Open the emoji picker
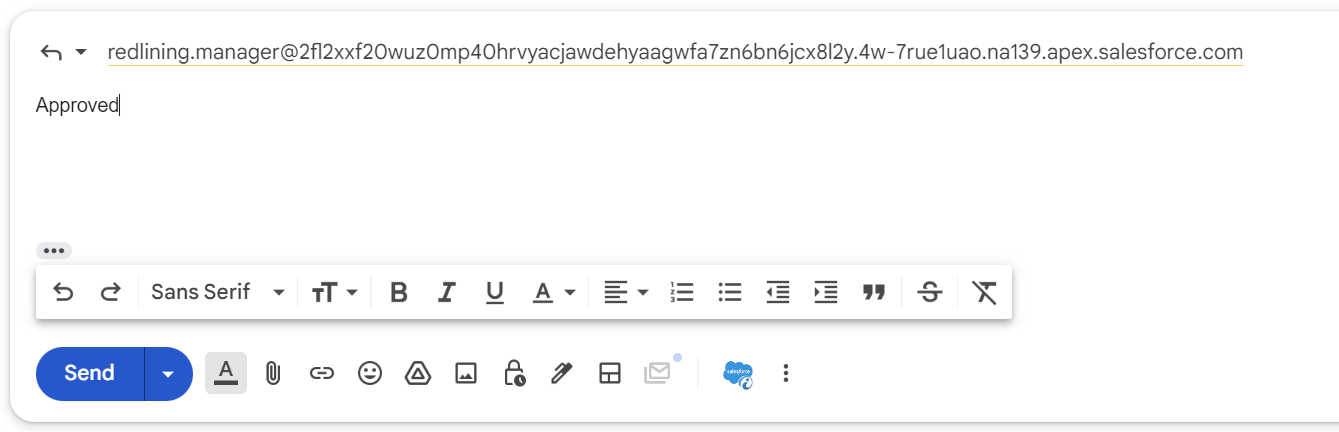1339x432 pixels. click(370, 373)
